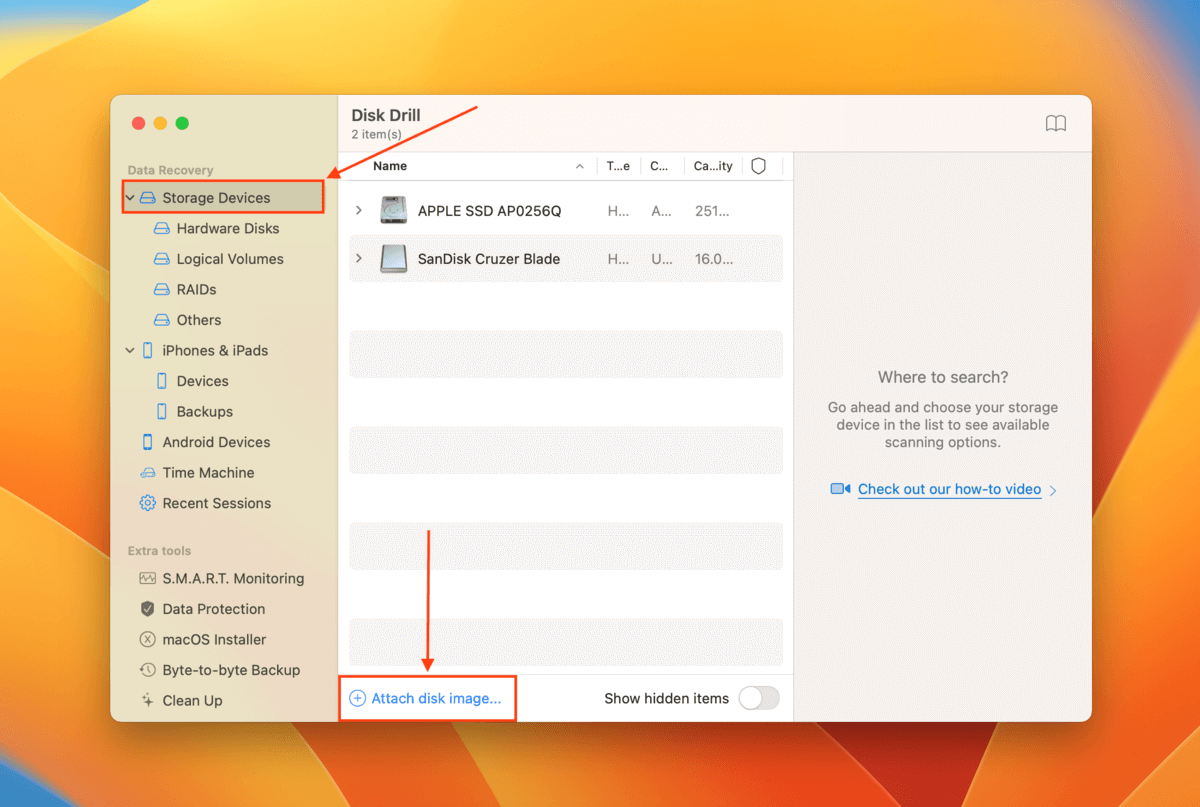Click the Type column header
The image size is (1200, 807).
point(619,166)
